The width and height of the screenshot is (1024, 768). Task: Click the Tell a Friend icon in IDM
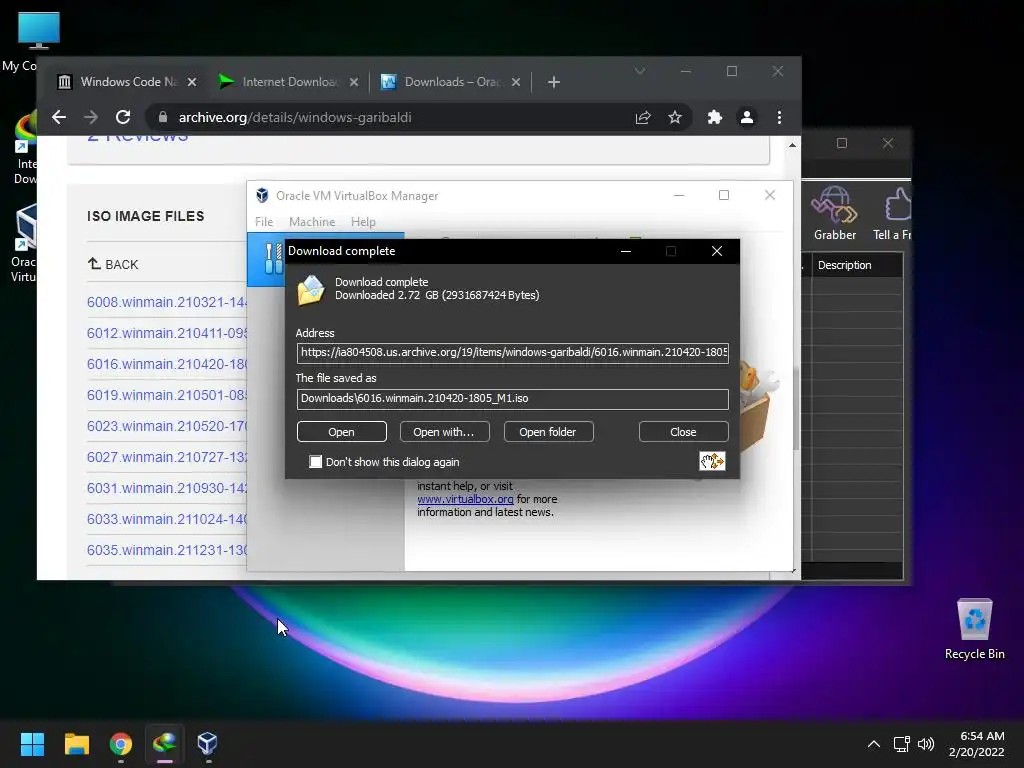tap(893, 214)
